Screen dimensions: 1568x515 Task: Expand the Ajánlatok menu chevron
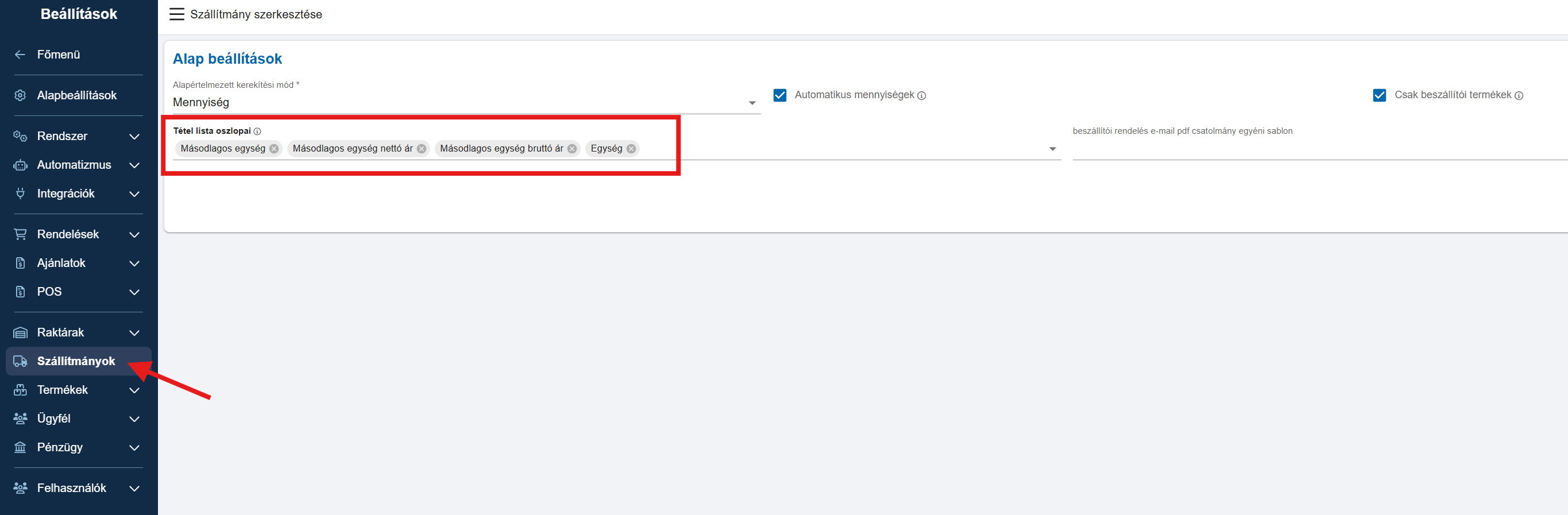pyautogui.click(x=134, y=264)
